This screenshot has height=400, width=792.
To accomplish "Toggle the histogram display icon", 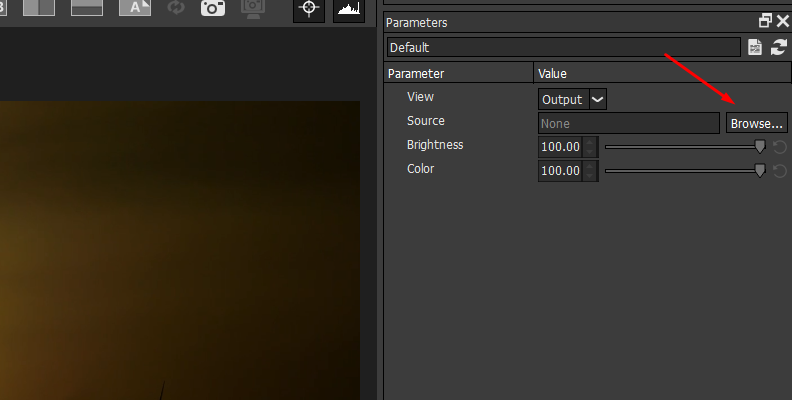I will [349, 8].
